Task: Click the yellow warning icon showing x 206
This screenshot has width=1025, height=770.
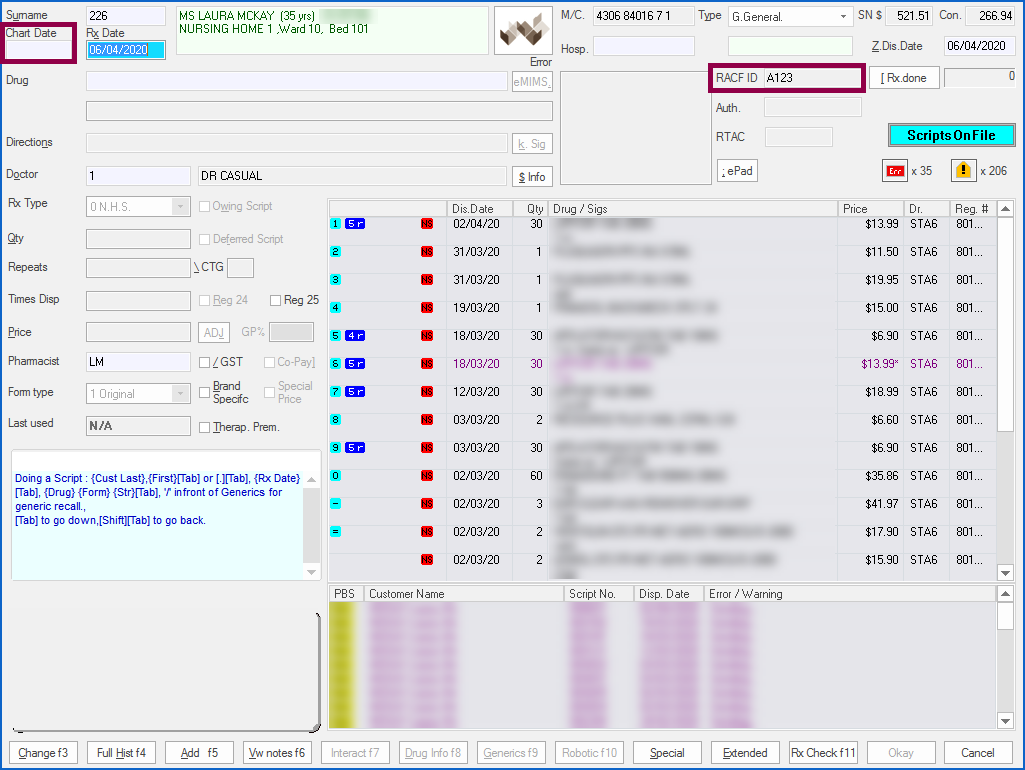Action: tap(962, 171)
